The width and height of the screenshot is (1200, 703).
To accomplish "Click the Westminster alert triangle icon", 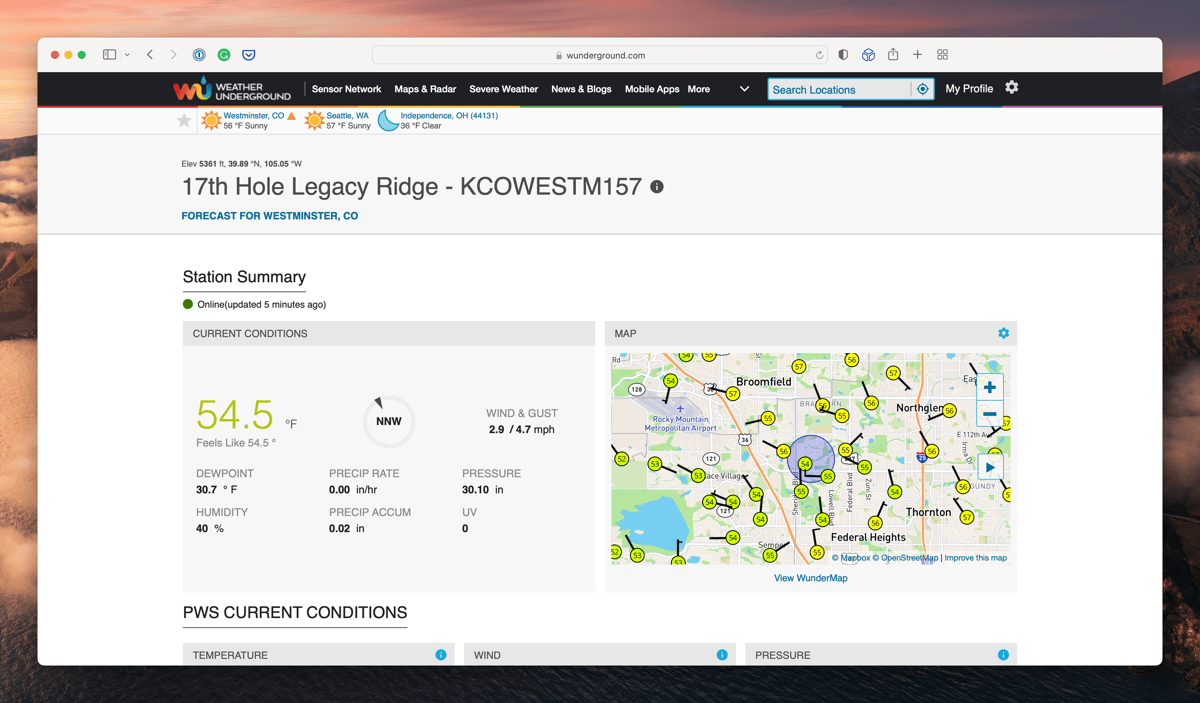I will point(292,116).
